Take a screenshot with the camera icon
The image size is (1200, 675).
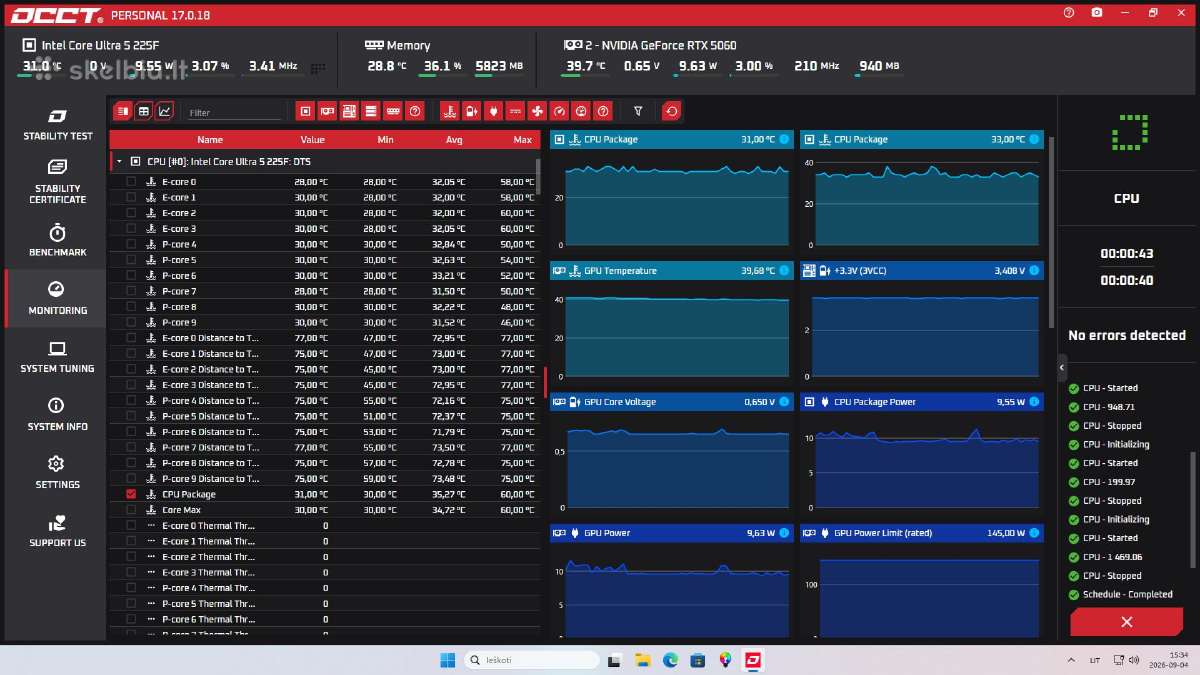click(x=1097, y=13)
